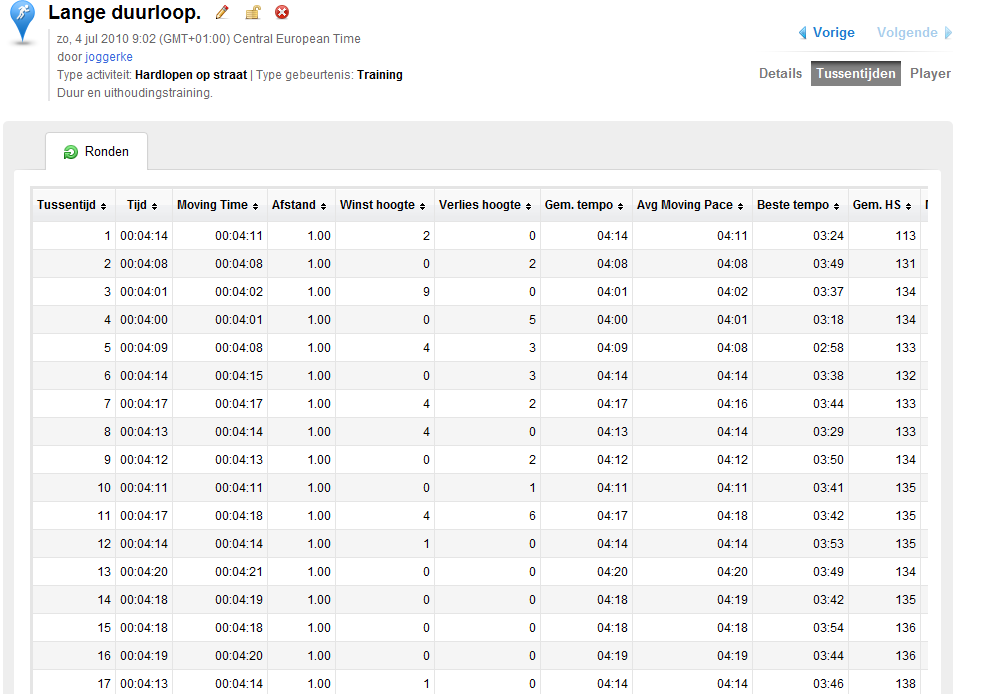This screenshot has width=994, height=694.
Task: Click the pencil edit icon beside title
Action: (222, 12)
